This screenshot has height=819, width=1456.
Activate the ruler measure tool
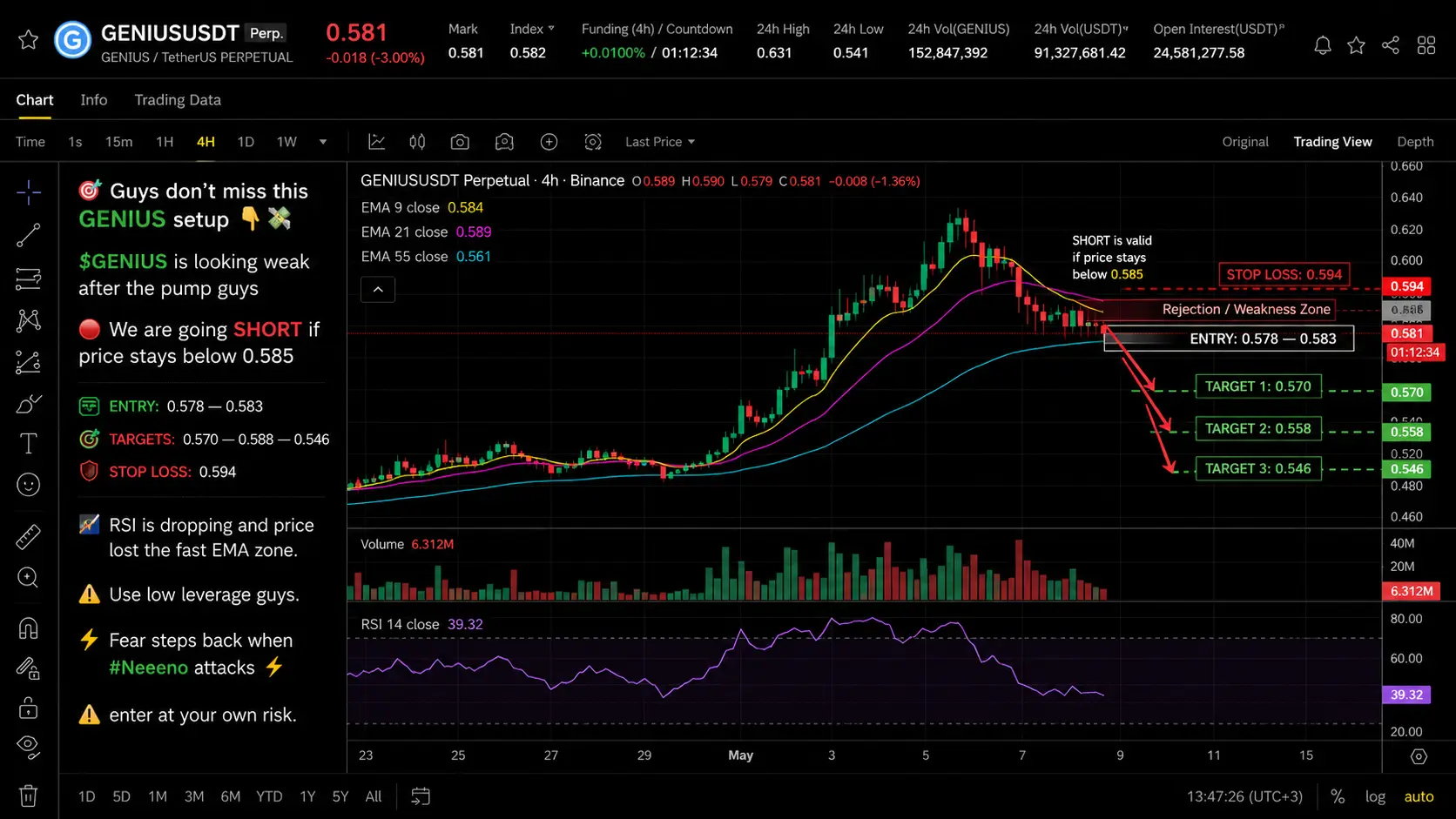click(29, 537)
